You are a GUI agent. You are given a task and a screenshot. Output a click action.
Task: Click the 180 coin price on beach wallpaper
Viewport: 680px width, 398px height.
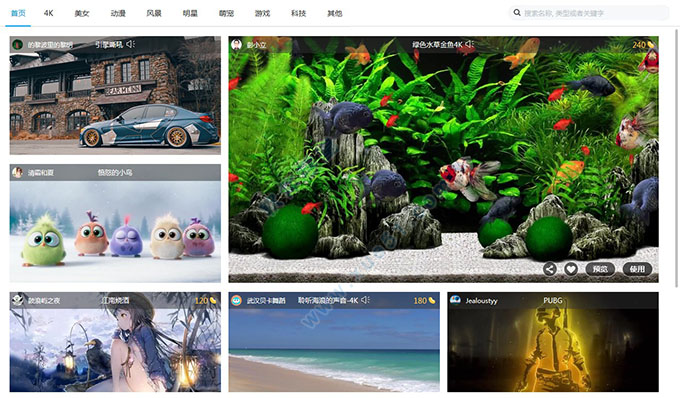pos(425,300)
